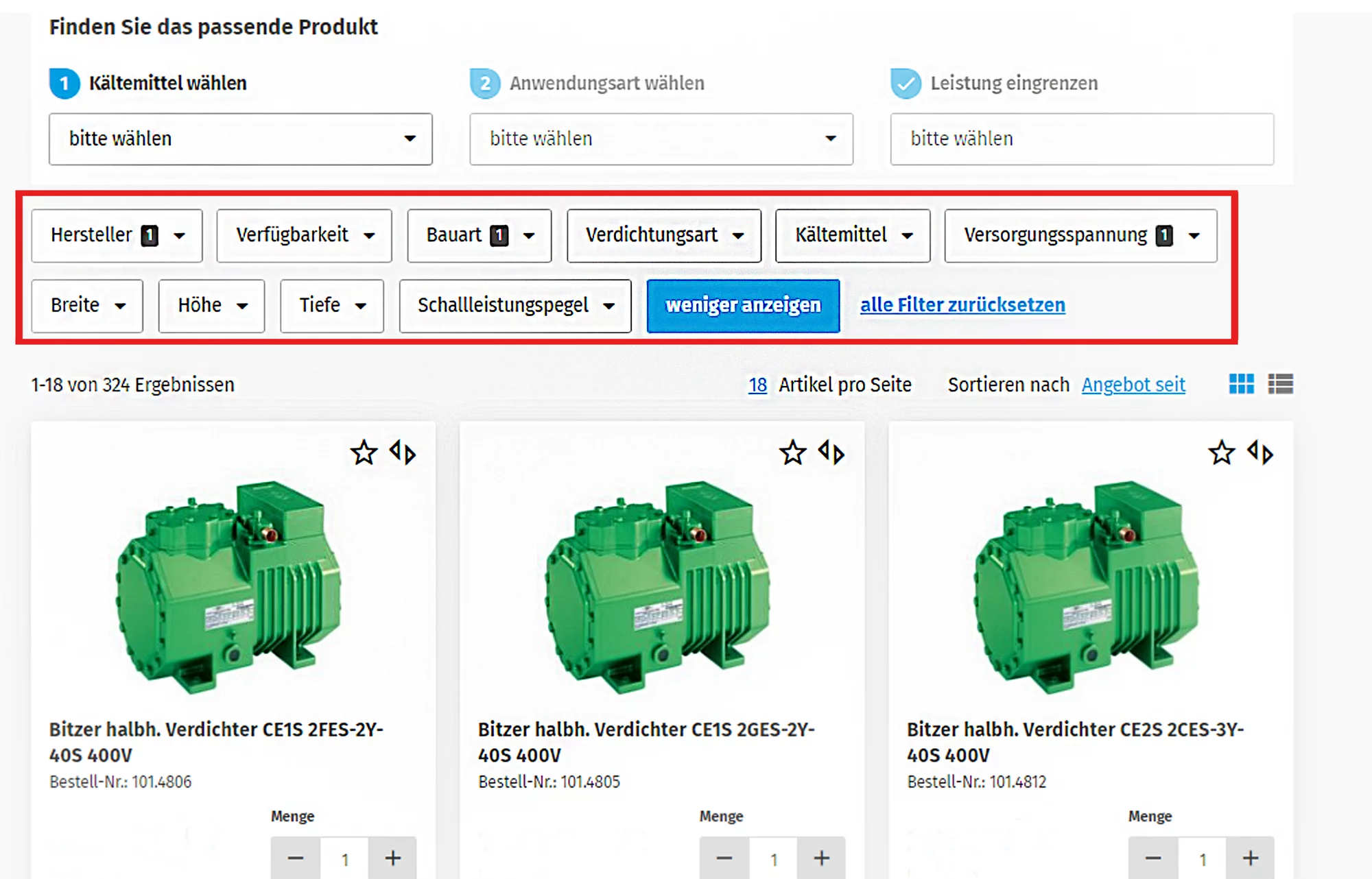This screenshot has height=879, width=1372.
Task: Reset all filters via alle Filter zurücksetzen
Action: [962, 305]
